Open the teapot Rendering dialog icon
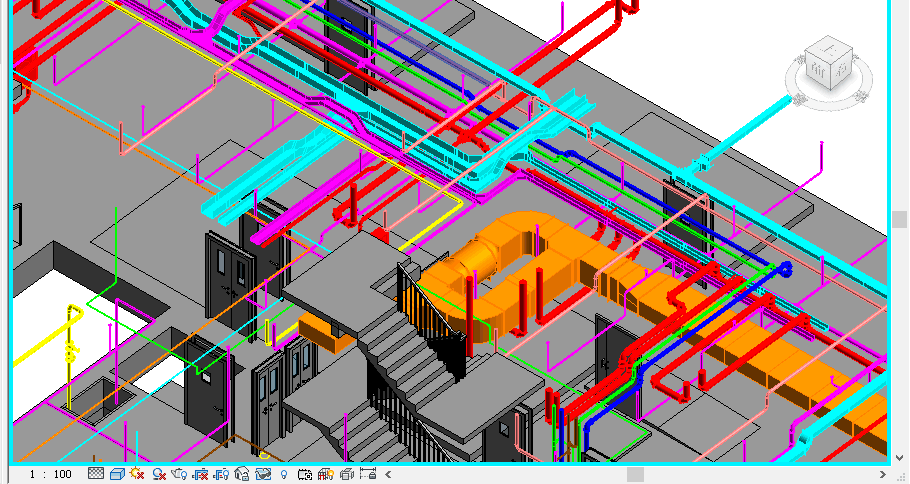 tap(179, 474)
